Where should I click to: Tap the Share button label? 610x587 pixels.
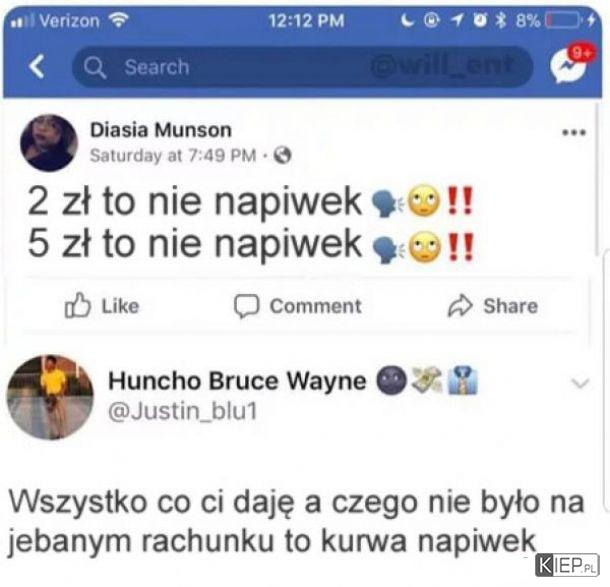tap(510, 306)
